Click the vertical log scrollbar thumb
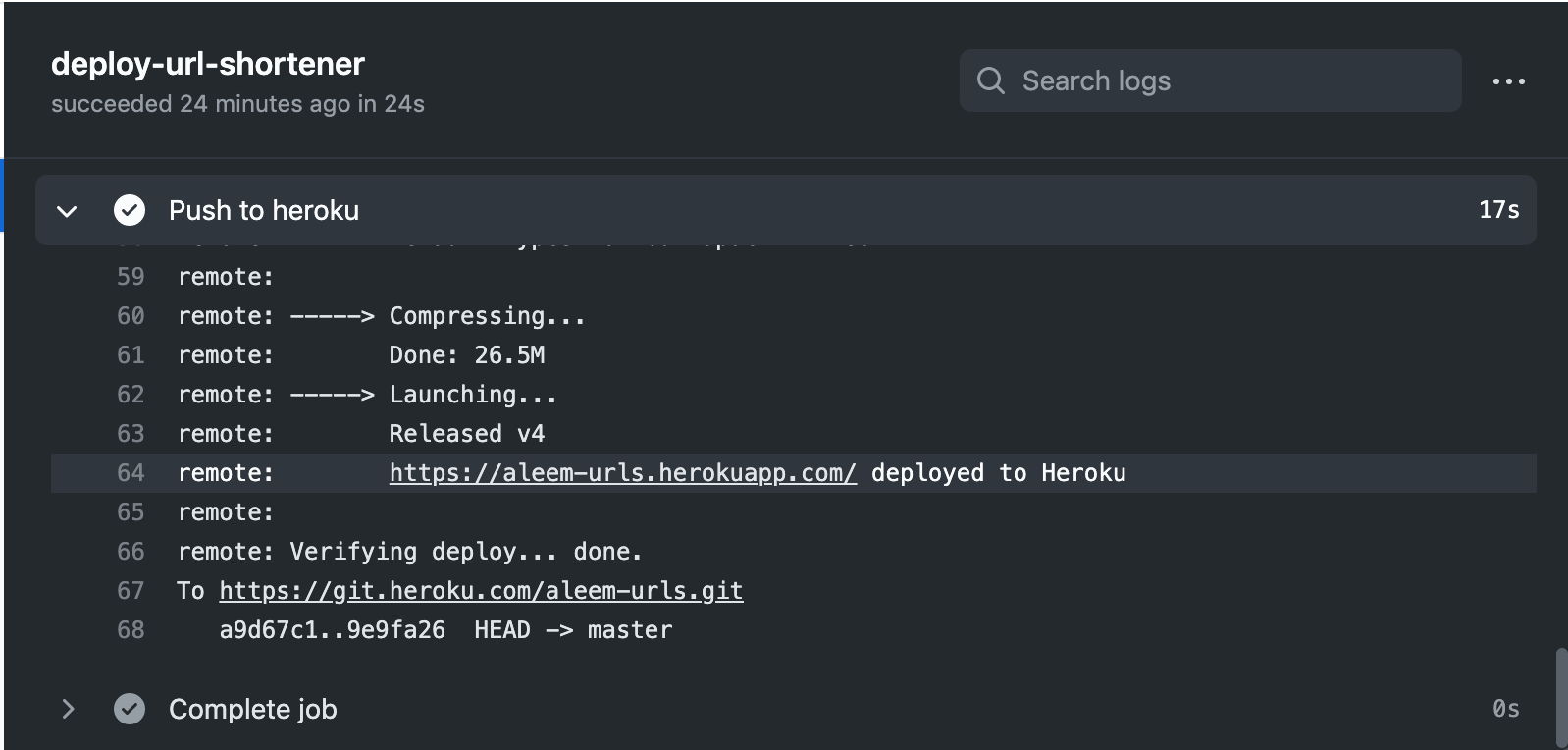Viewport: 1568px width, 750px height. pyautogui.click(x=1561, y=697)
